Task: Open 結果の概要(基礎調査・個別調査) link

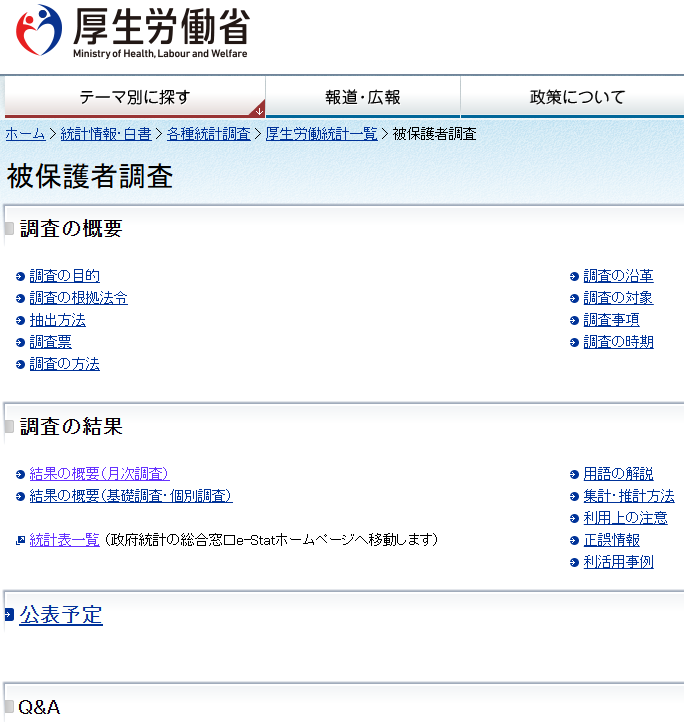Action: (130, 496)
